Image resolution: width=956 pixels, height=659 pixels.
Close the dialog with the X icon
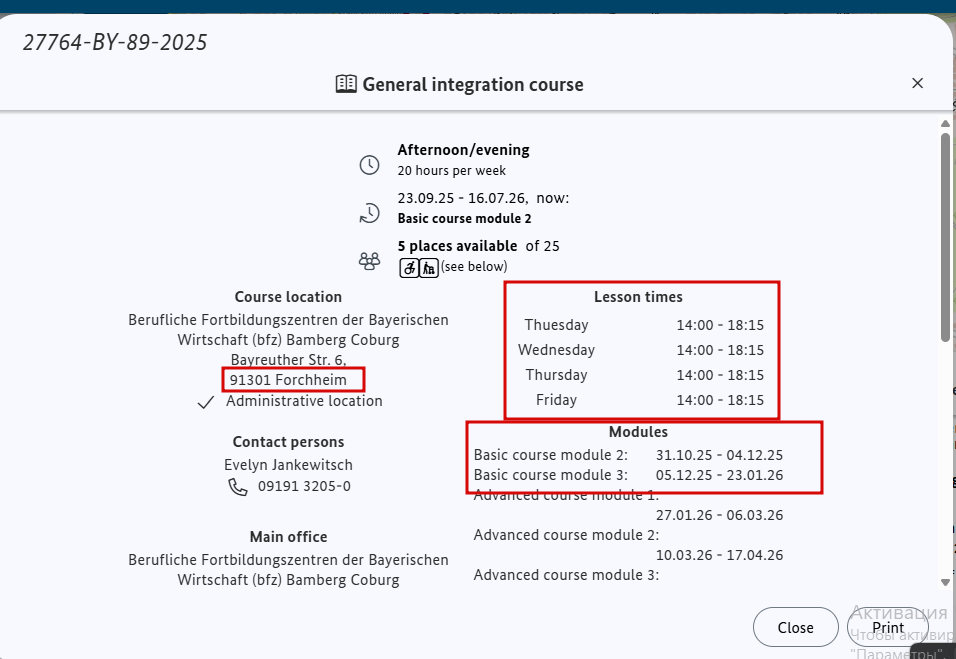(x=917, y=83)
